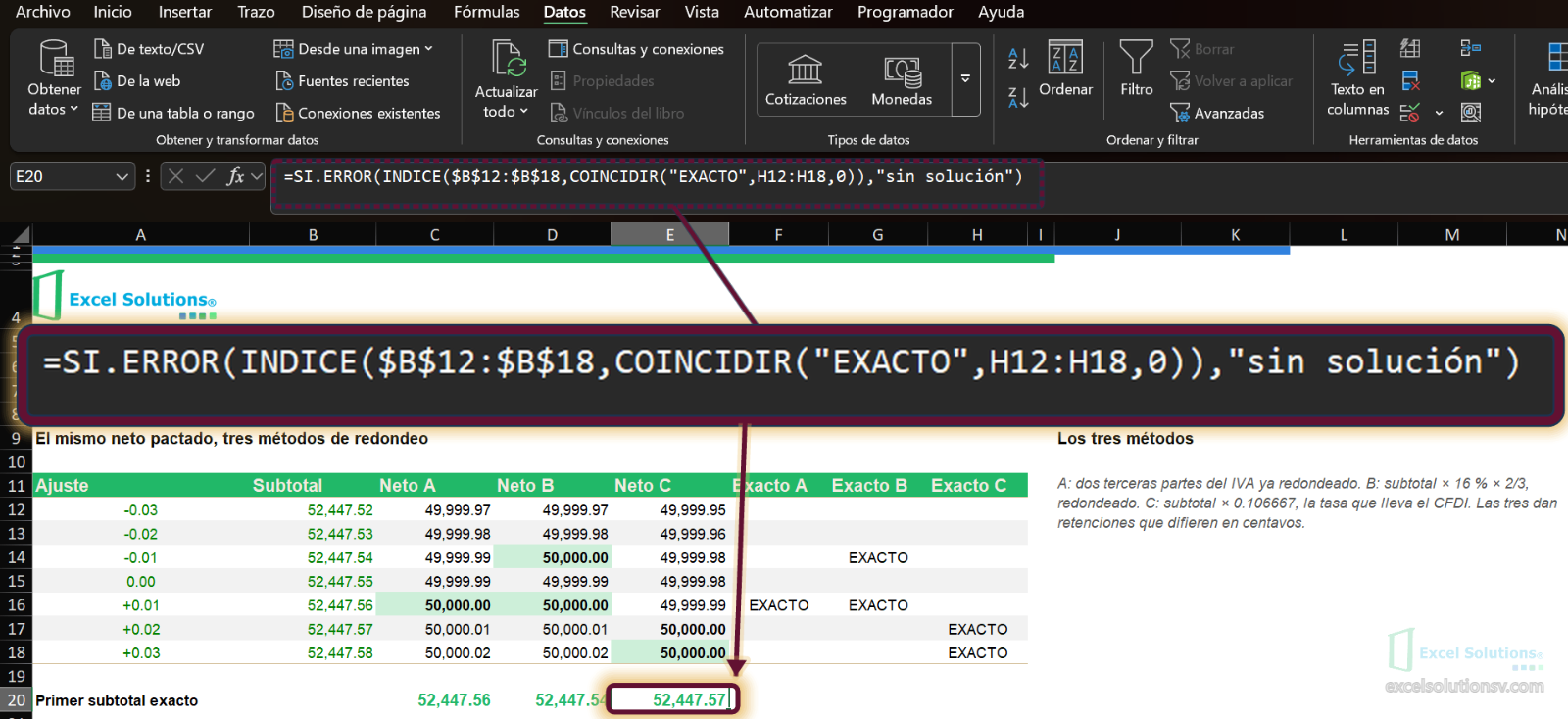
Task: Select the Monedas data type
Action: (x=902, y=80)
